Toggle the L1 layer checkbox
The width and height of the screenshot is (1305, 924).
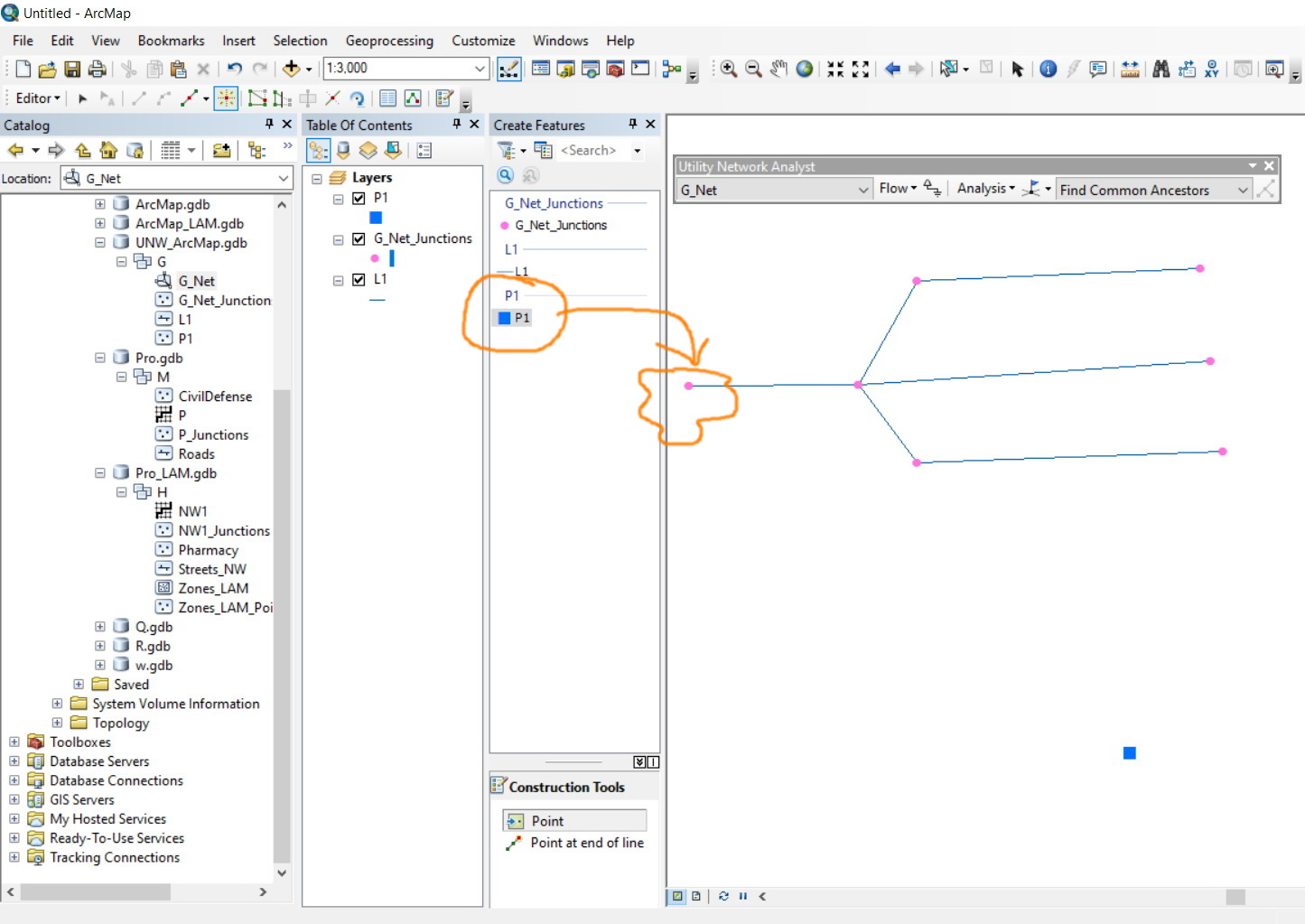click(359, 279)
